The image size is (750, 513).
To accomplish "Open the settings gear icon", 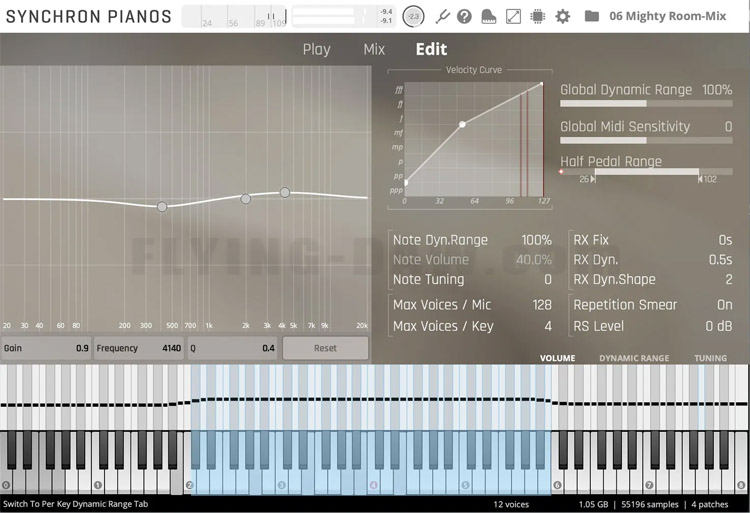I will pos(562,17).
